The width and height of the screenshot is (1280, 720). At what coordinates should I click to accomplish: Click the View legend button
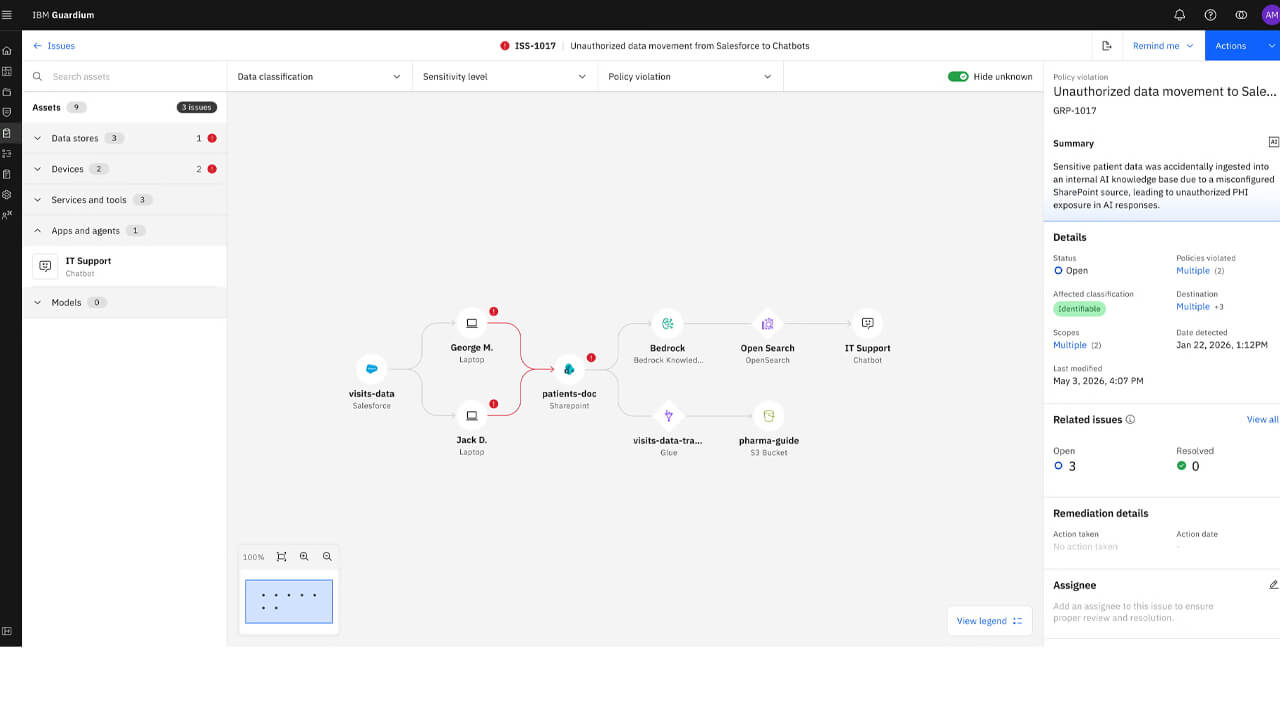click(989, 621)
